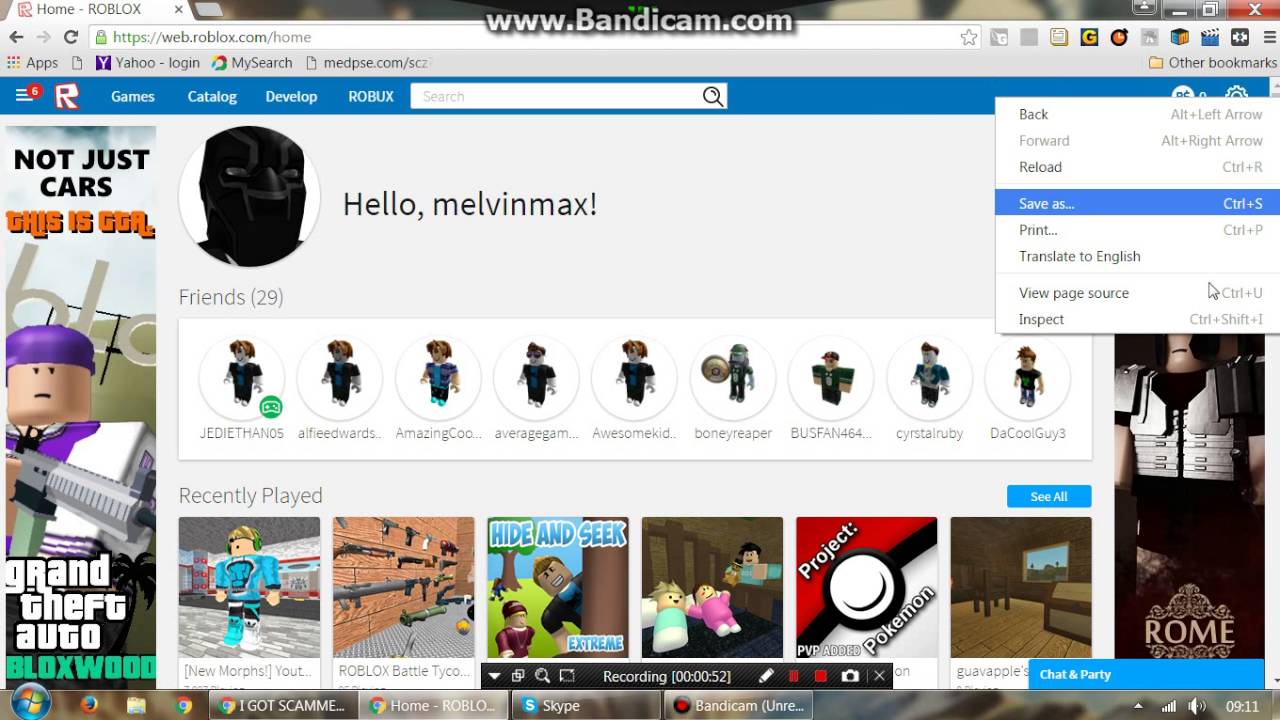
Task: Click the Bandicam pencil draw icon
Action: (x=766, y=676)
